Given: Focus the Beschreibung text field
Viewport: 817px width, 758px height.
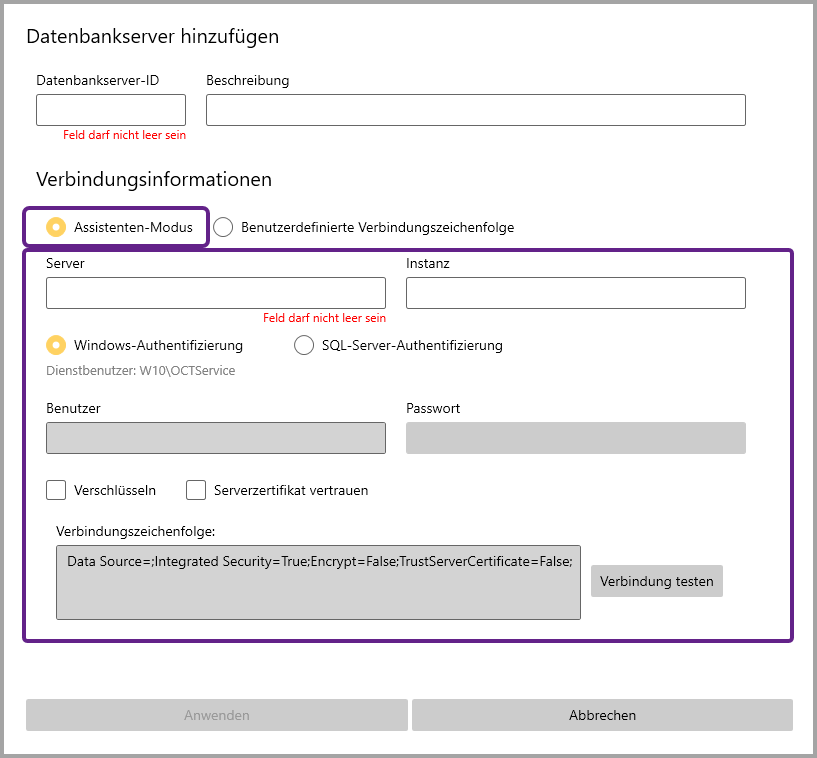Looking at the screenshot, I should click(475, 110).
